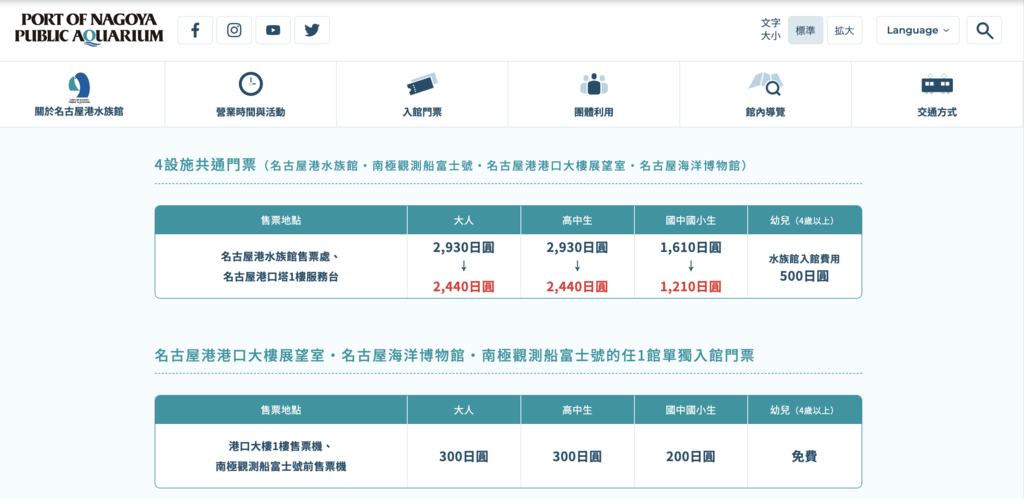Click the discounted price 1,210日圓

click(690, 286)
